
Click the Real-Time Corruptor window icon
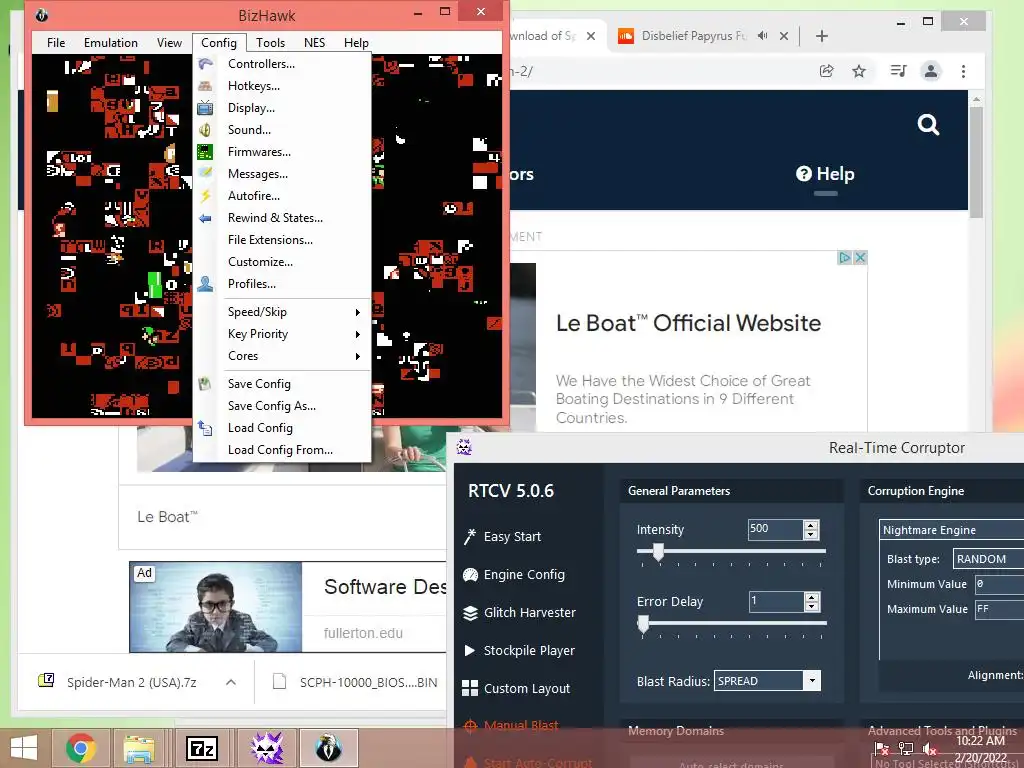click(x=464, y=447)
